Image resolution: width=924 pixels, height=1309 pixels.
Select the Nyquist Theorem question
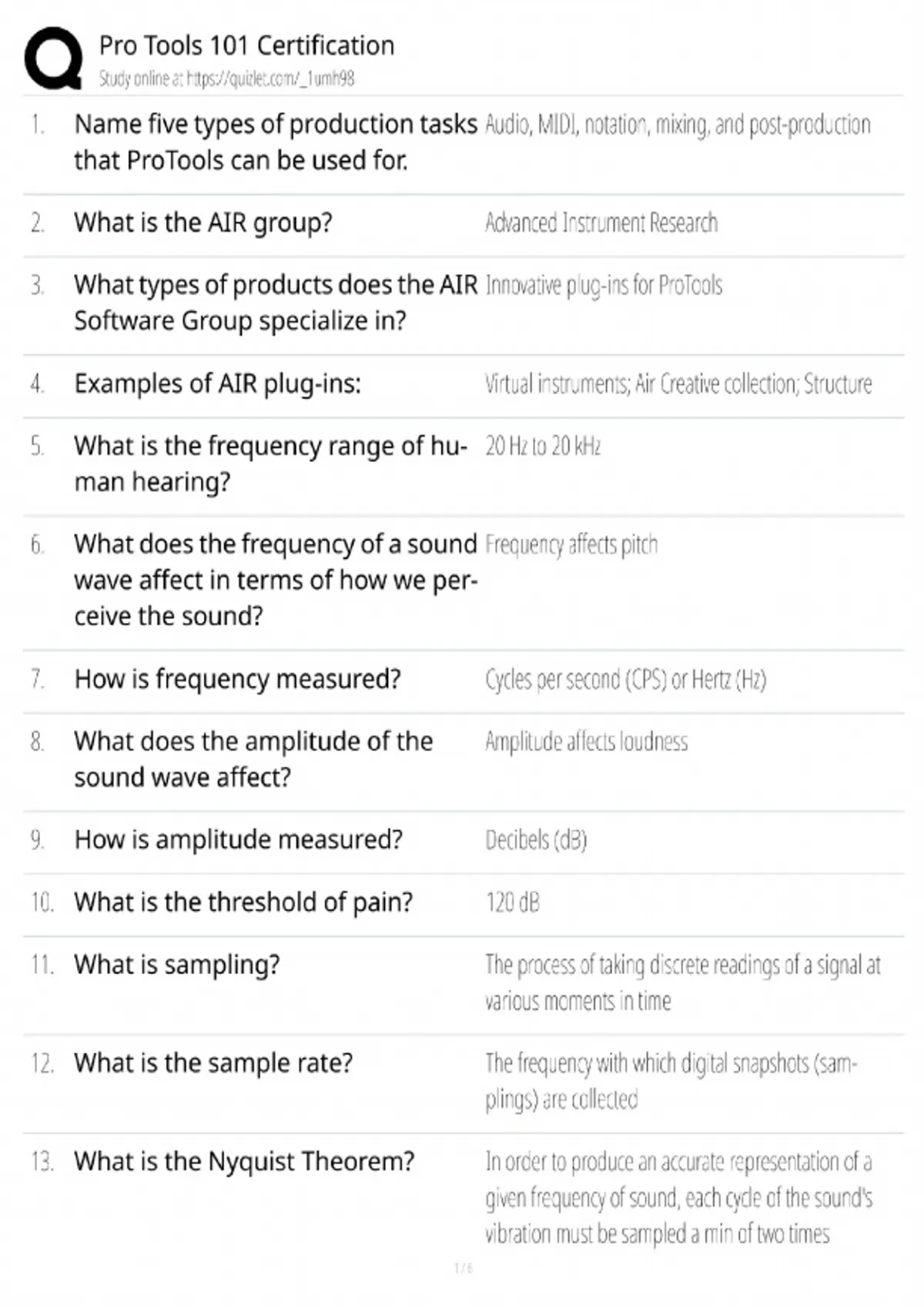(244, 1161)
